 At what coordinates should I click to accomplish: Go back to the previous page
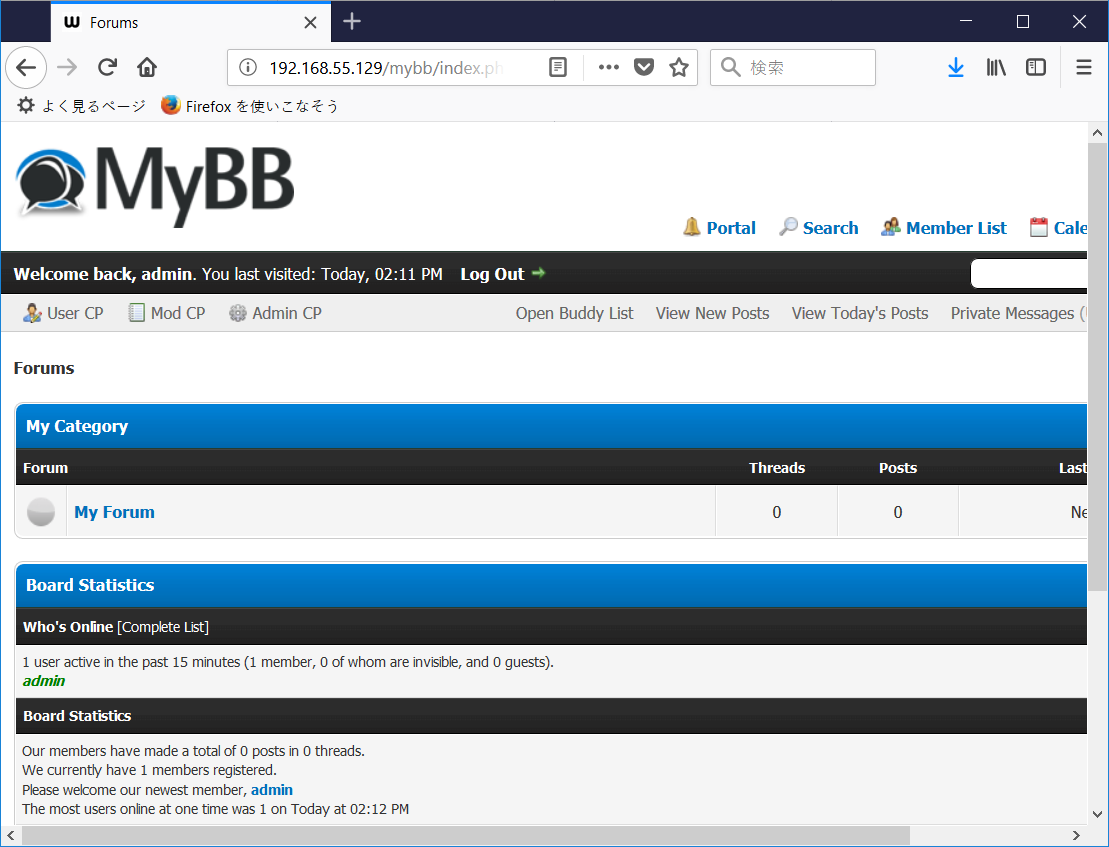point(26,67)
